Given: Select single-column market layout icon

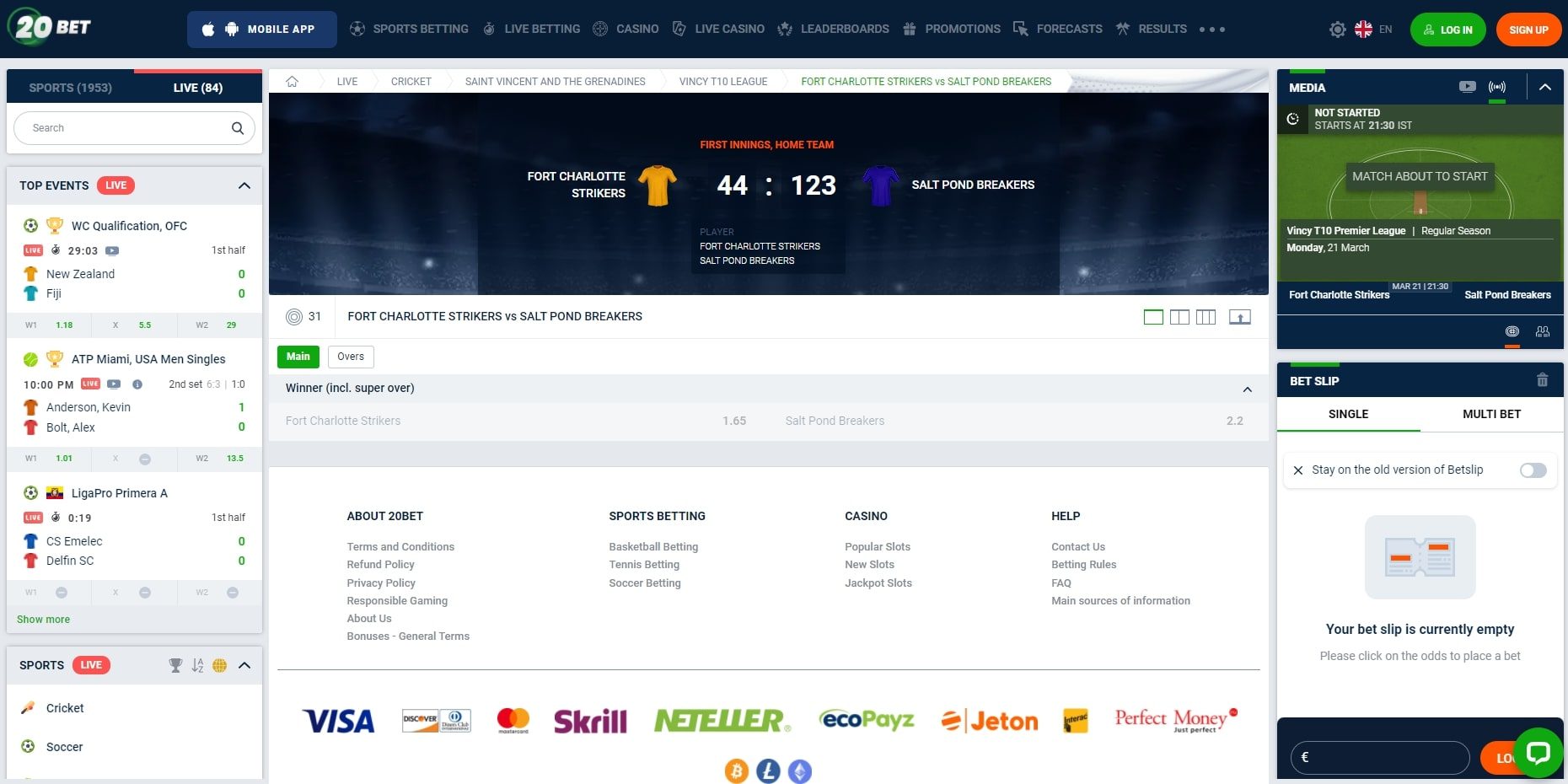Looking at the screenshot, I should point(1153,317).
